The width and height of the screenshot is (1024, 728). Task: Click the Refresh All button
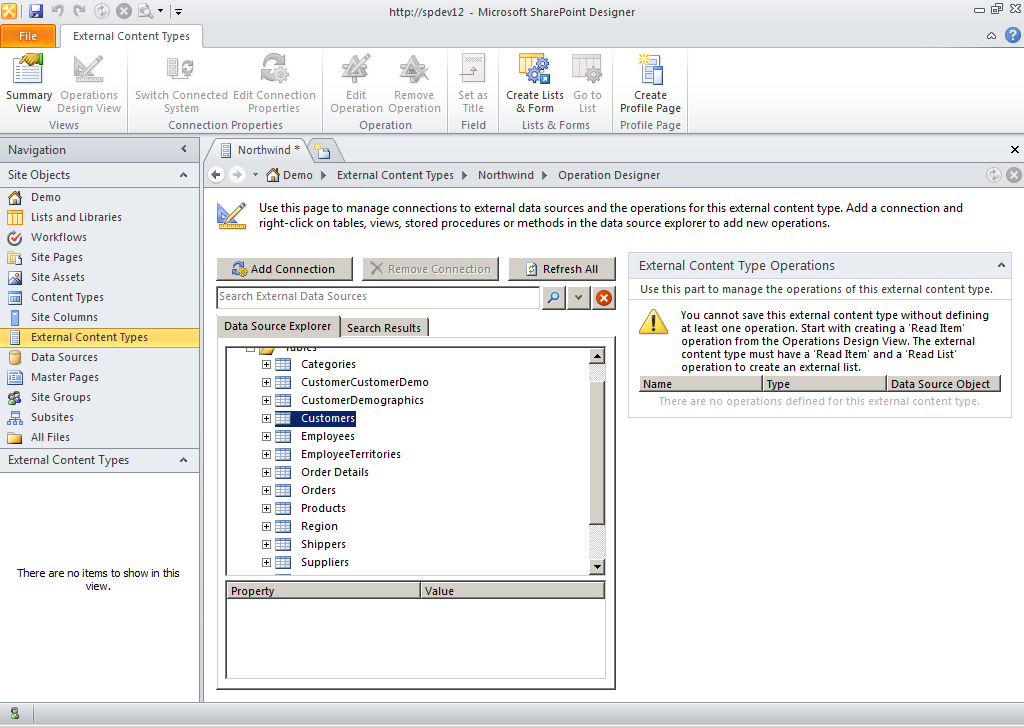click(562, 269)
